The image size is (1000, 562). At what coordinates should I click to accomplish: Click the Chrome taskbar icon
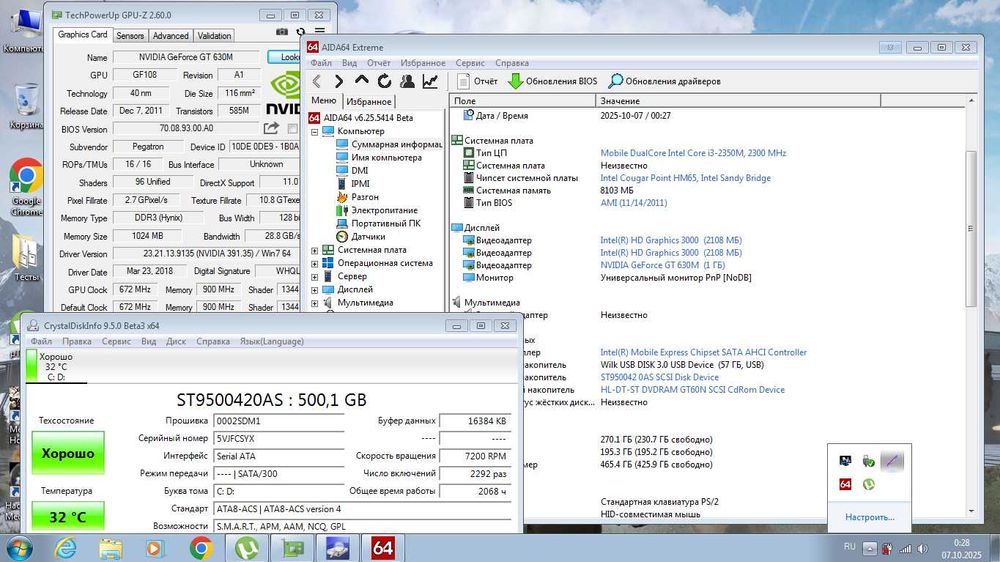[x=201, y=548]
